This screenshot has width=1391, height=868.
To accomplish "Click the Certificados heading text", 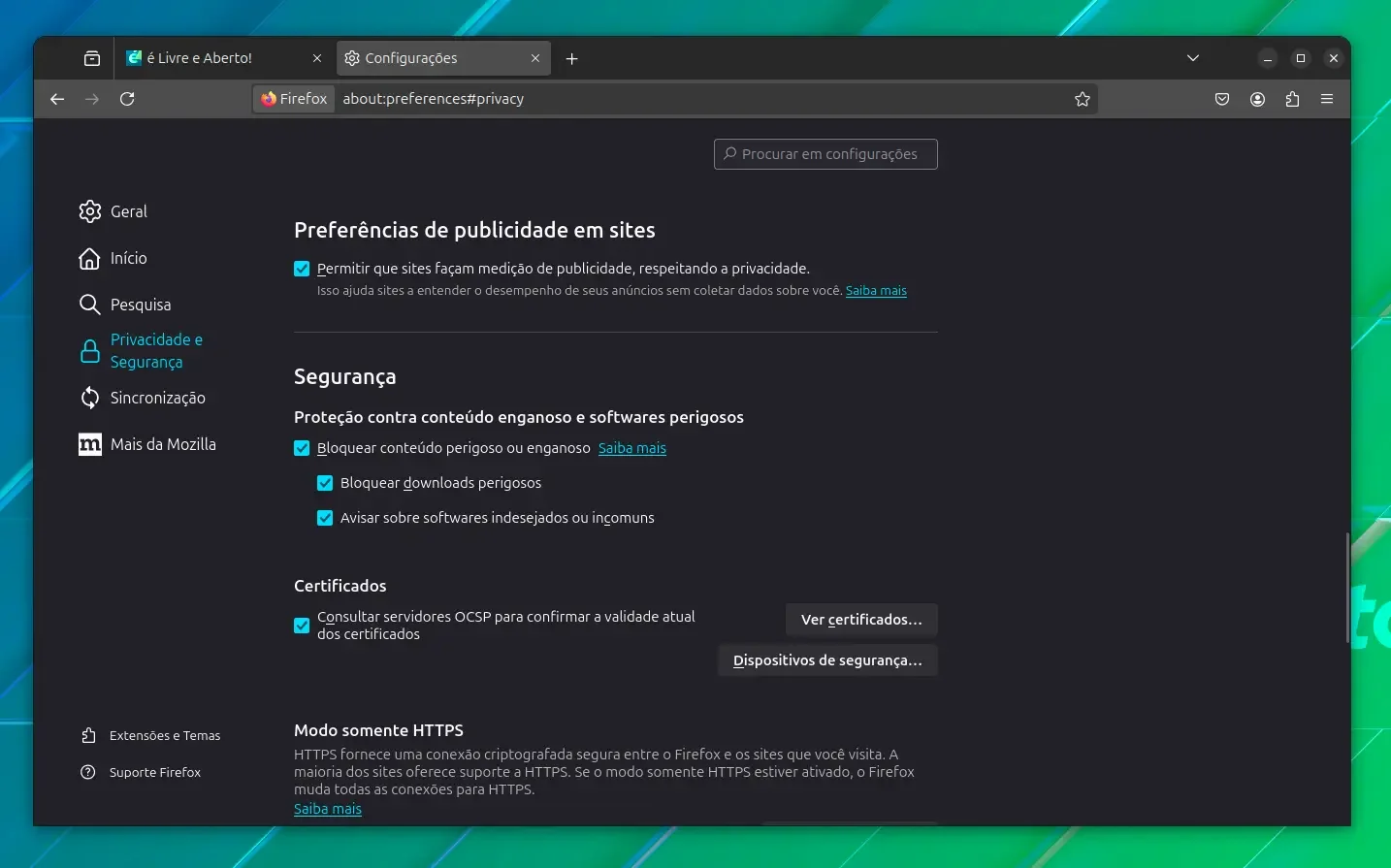I will [x=340, y=586].
